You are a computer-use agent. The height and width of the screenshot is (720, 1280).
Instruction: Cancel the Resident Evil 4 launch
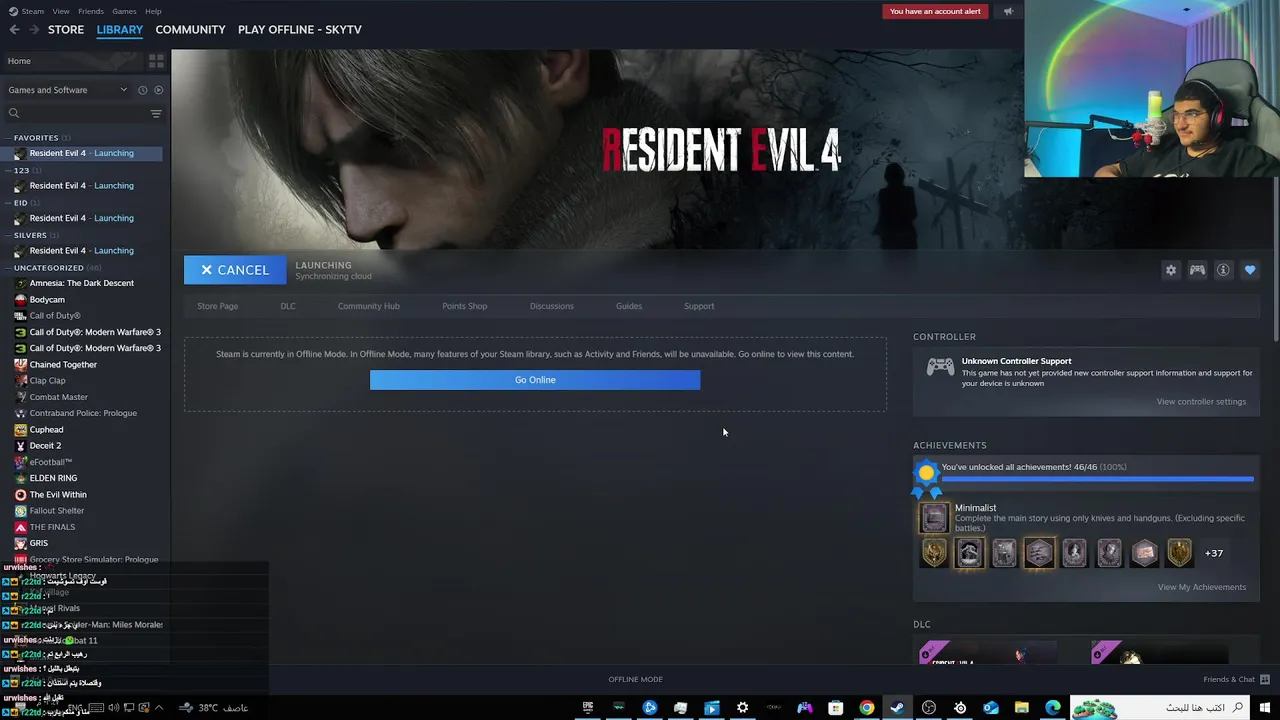click(x=235, y=270)
